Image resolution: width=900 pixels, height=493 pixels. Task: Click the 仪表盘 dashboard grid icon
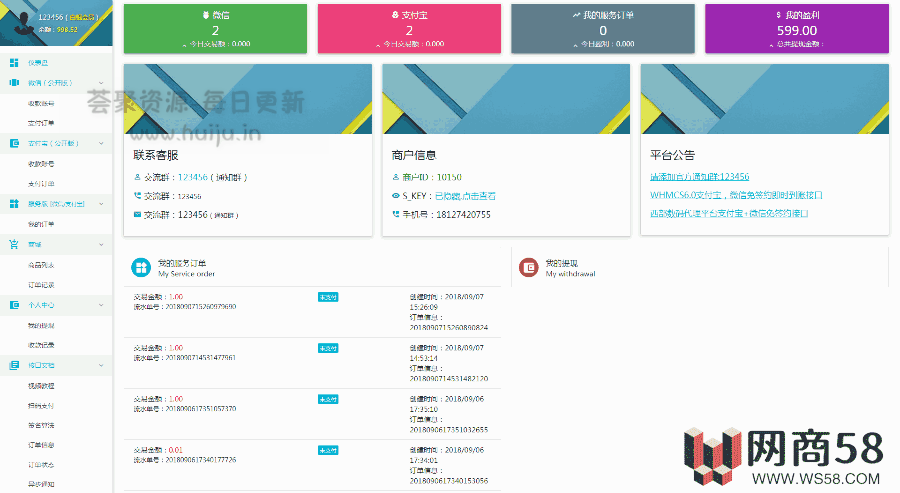click(x=14, y=63)
